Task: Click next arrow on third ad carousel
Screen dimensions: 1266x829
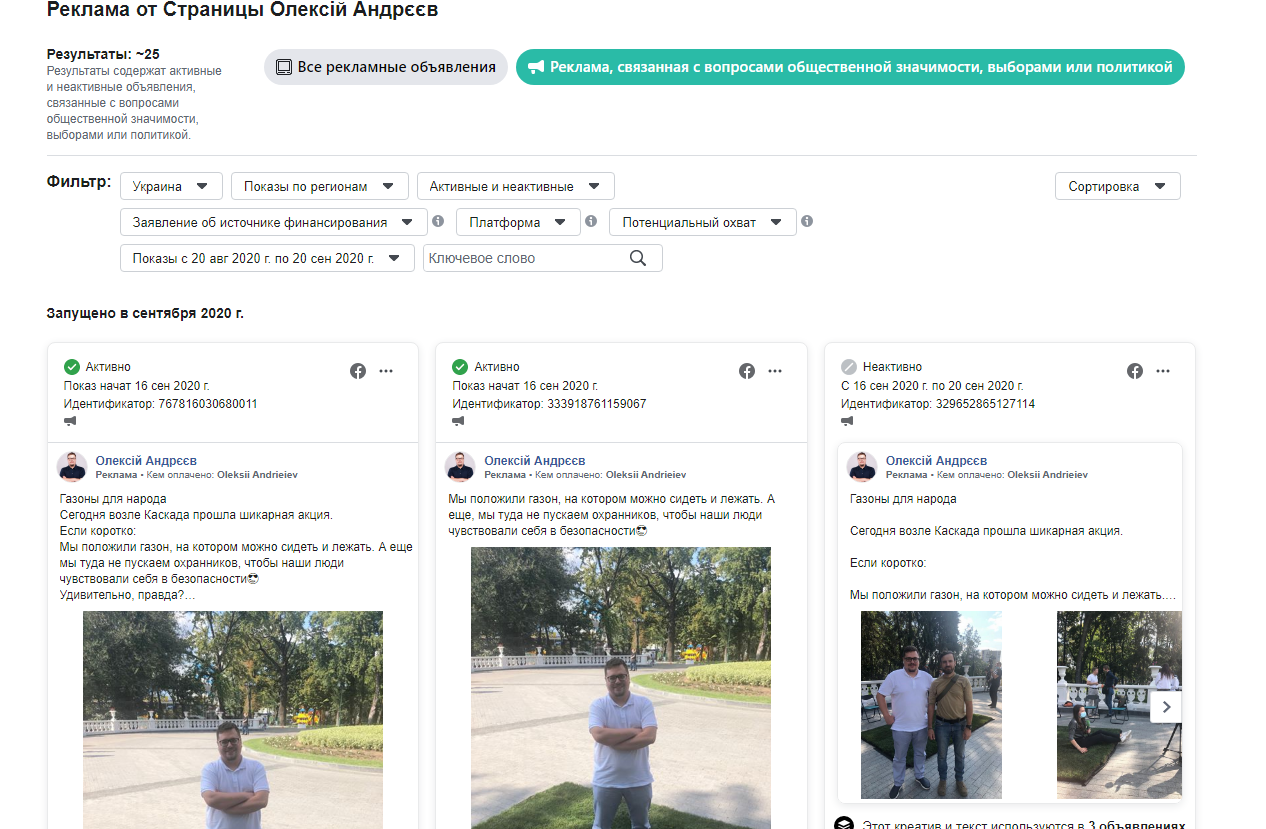Action: click(1166, 707)
